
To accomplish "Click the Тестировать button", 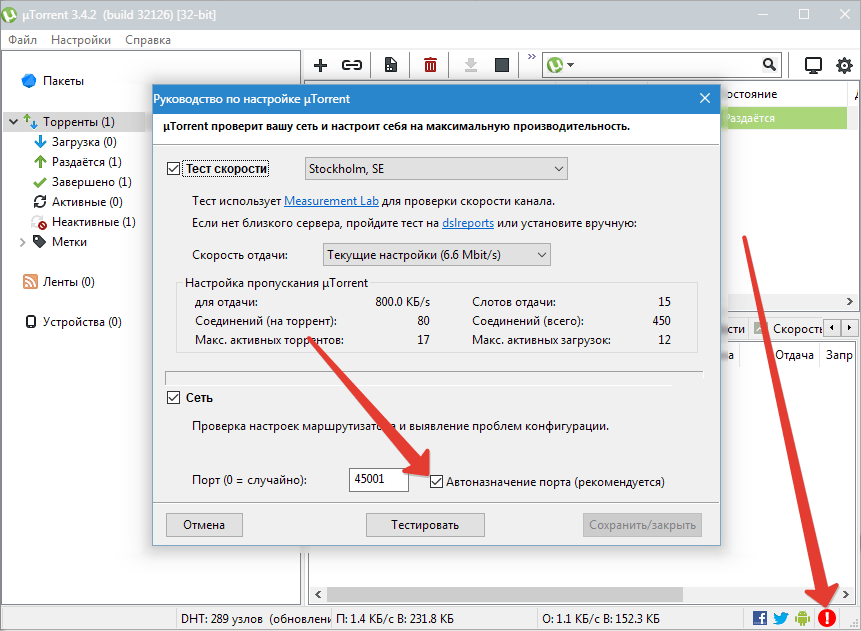I will tap(425, 525).
